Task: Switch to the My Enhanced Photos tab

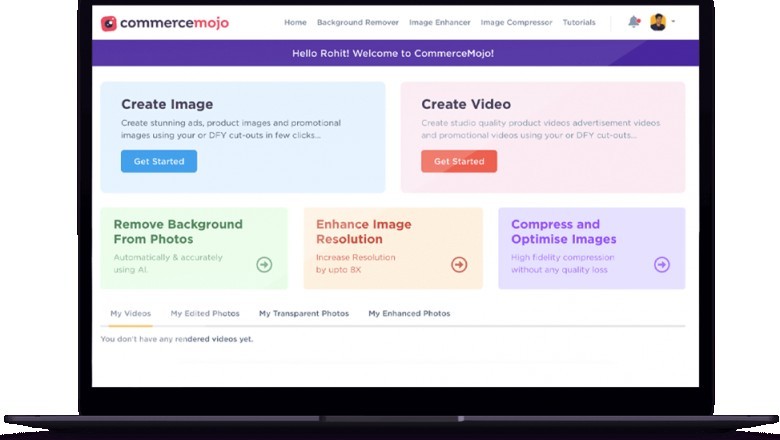Action: [409, 314]
